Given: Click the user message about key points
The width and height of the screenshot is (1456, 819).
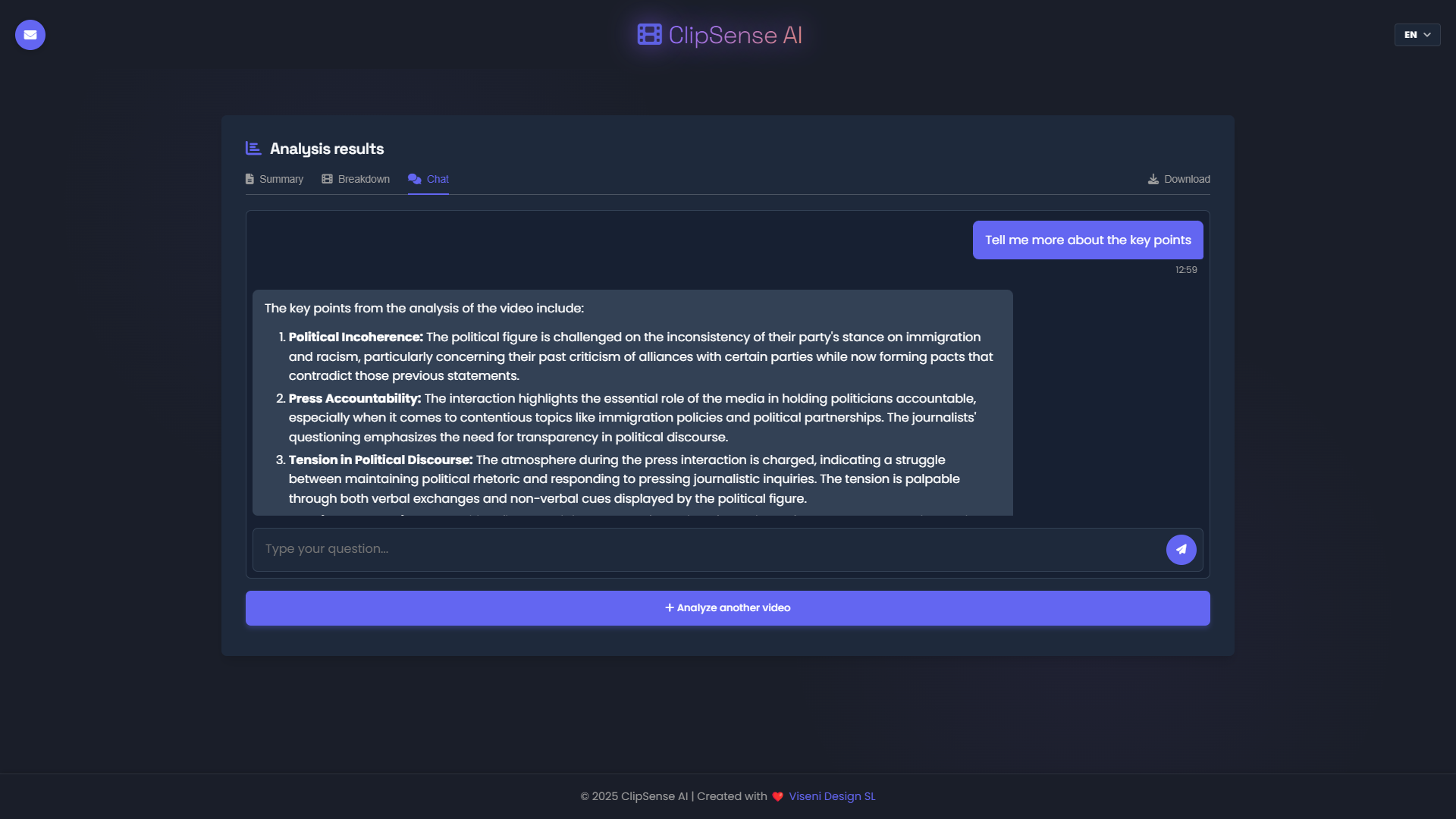Looking at the screenshot, I should click(1087, 240).
